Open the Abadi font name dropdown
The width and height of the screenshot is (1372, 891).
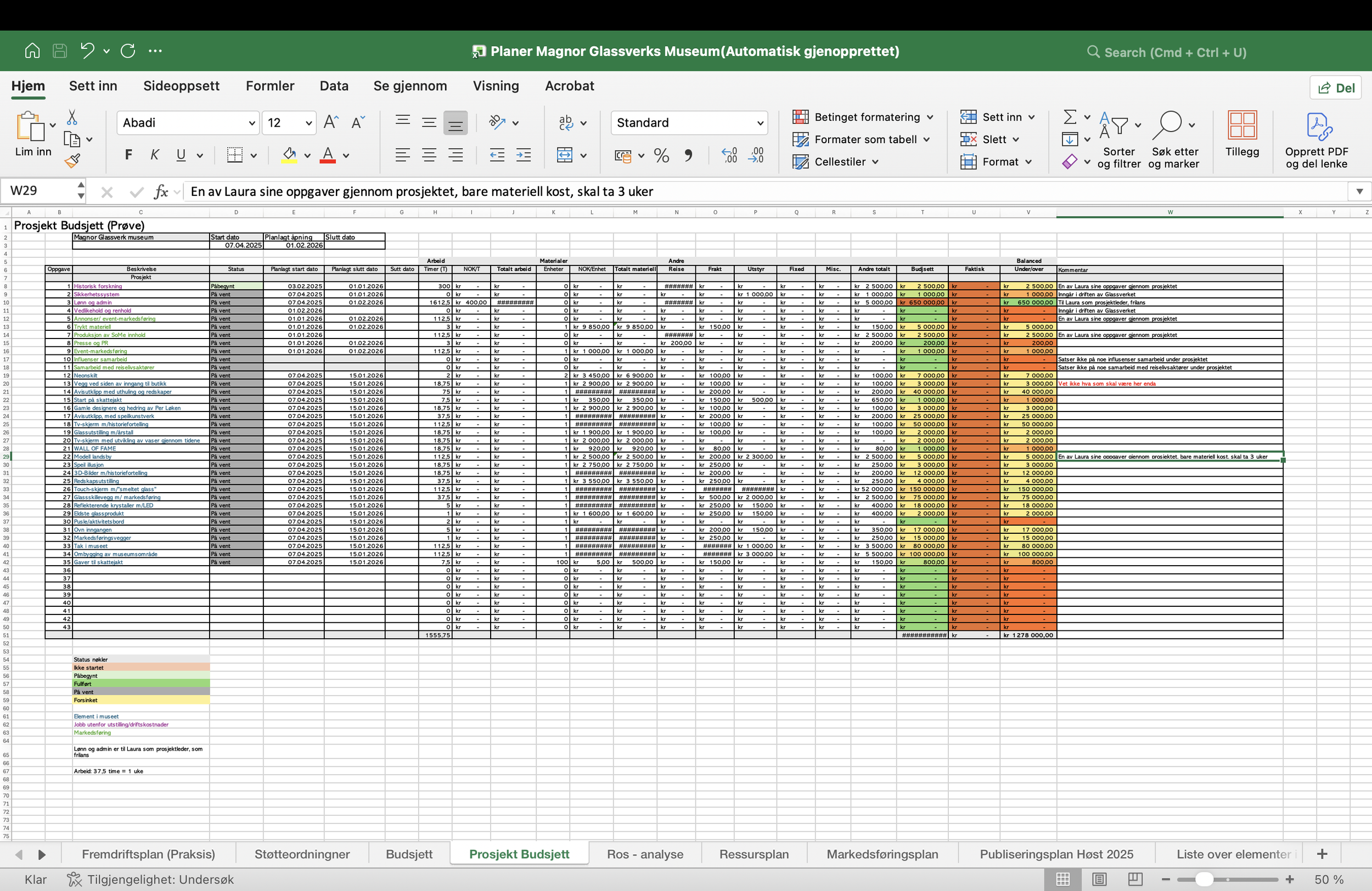click(252, 123)
